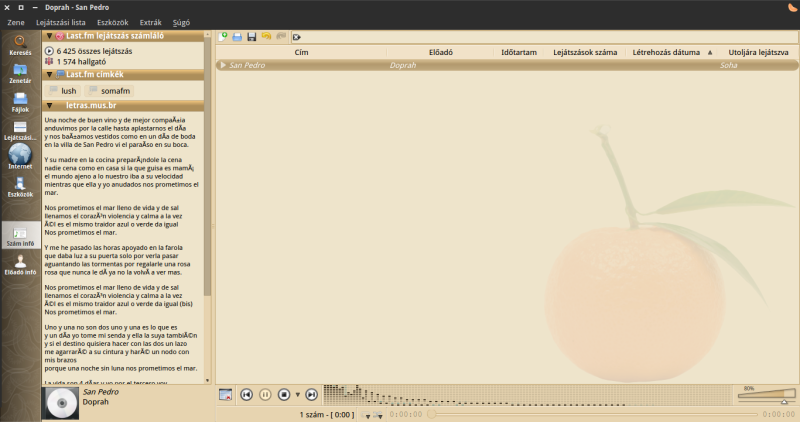
Task: Open the Keresés search sidebar tab
Action: click(x=20, y=45)
